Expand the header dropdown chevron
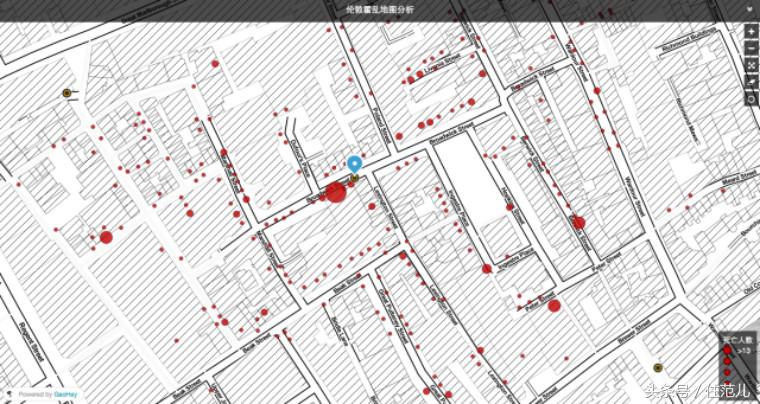 click(752, 9)
